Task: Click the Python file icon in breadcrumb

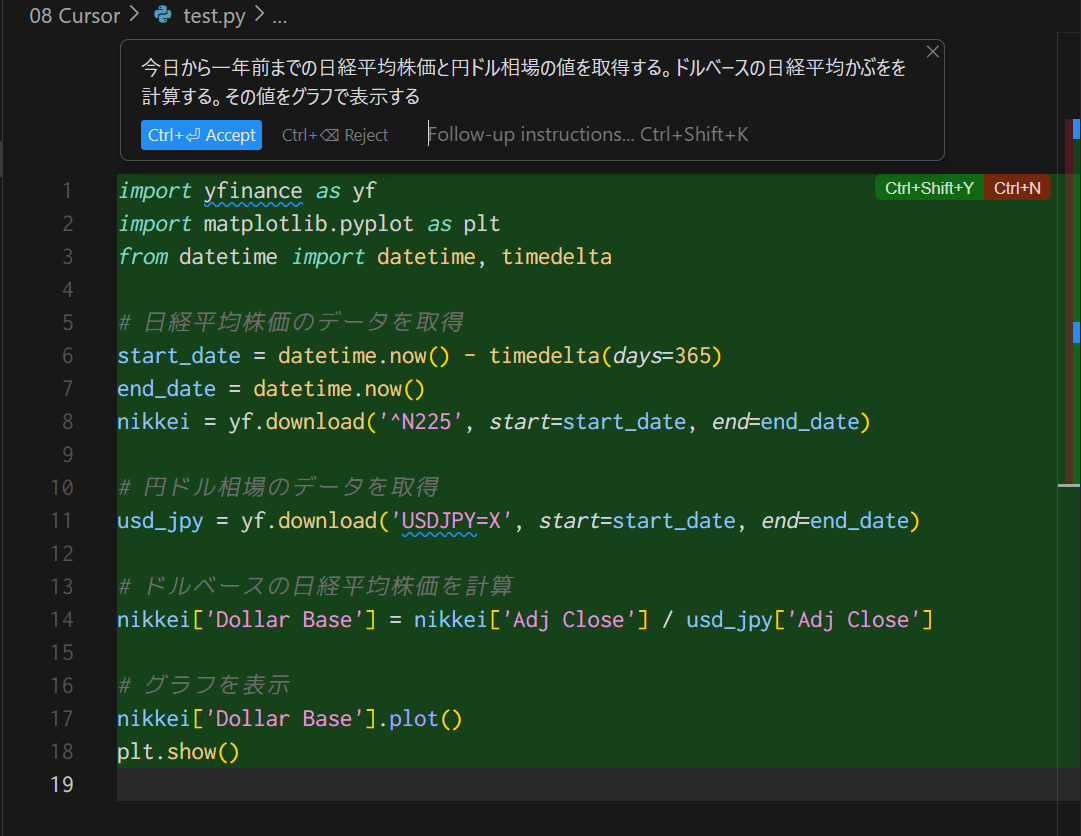Action: pos(163,14)
